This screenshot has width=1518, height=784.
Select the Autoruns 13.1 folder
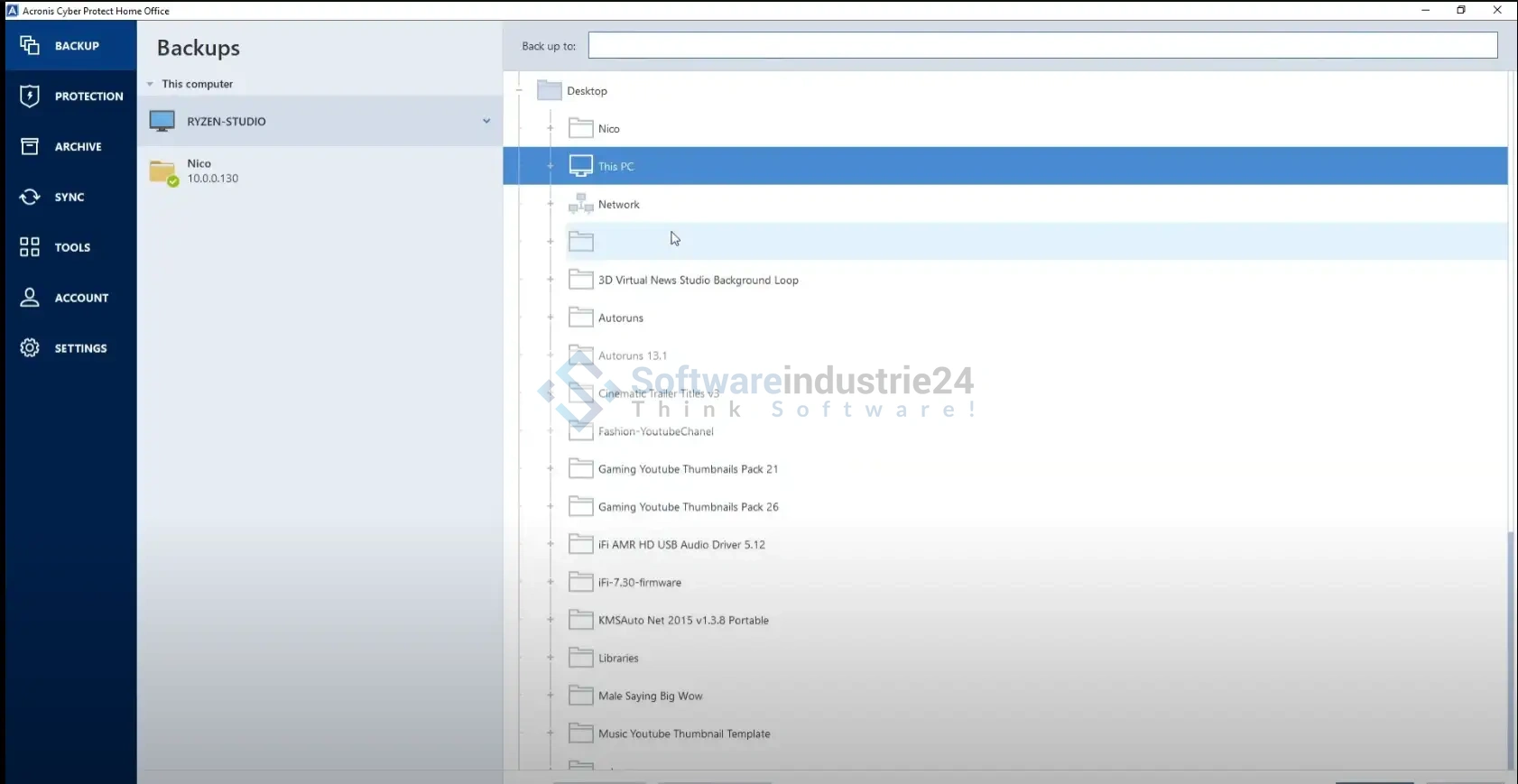pos(632,355)
